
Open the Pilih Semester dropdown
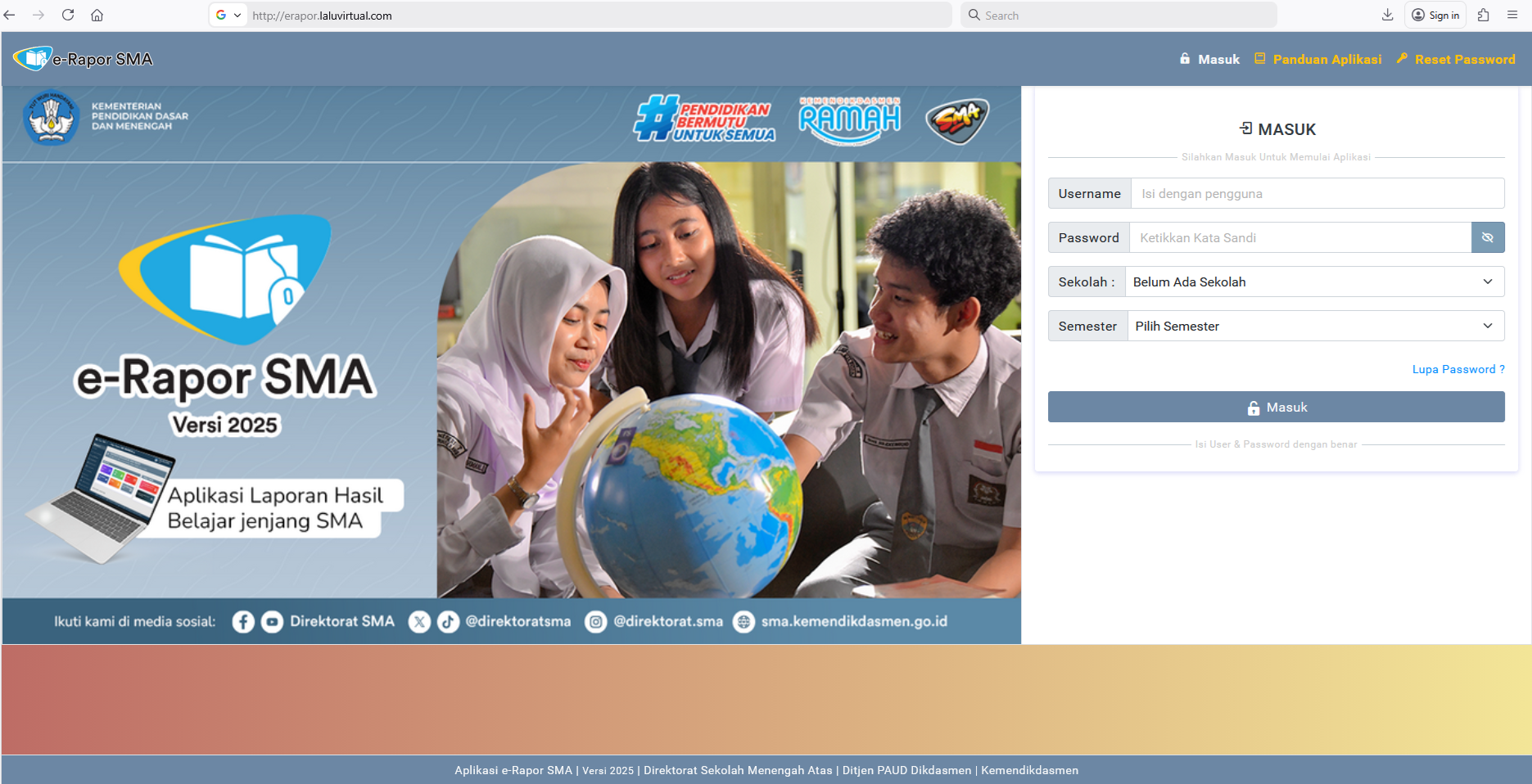point(1315,326)
